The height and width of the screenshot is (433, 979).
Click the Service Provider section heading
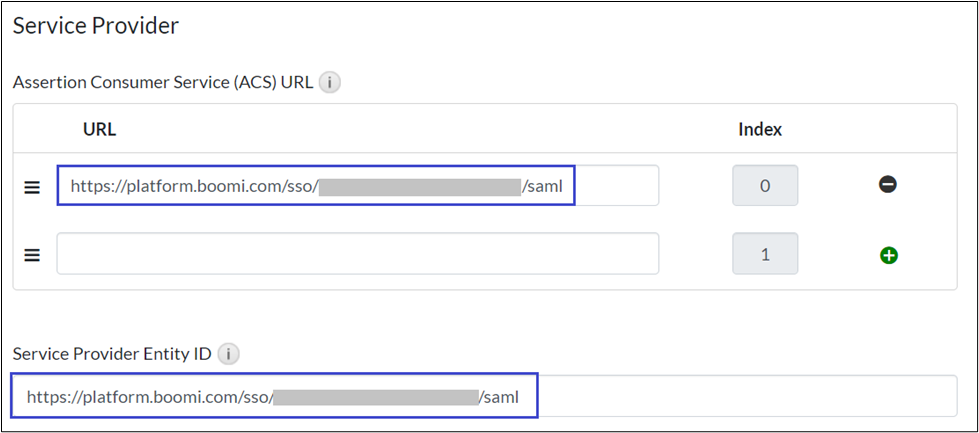(96, 26)
